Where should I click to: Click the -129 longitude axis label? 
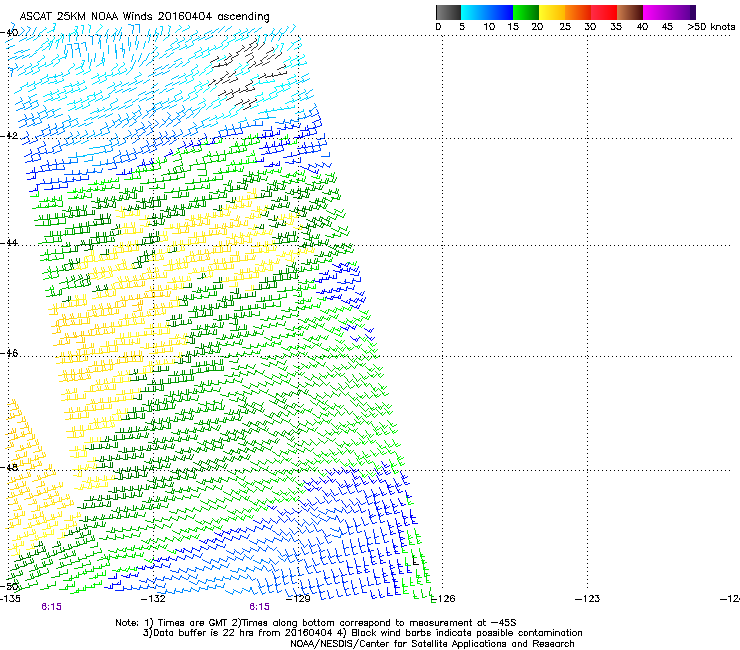298,599
